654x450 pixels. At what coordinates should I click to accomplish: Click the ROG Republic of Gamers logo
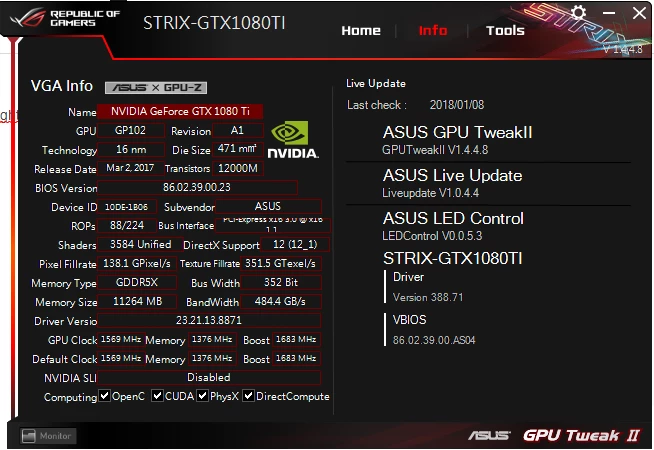[x=65, y=18]
